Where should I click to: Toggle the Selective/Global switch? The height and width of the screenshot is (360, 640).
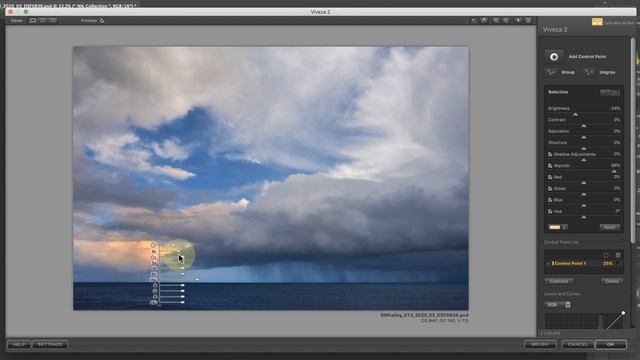[610, 92]
